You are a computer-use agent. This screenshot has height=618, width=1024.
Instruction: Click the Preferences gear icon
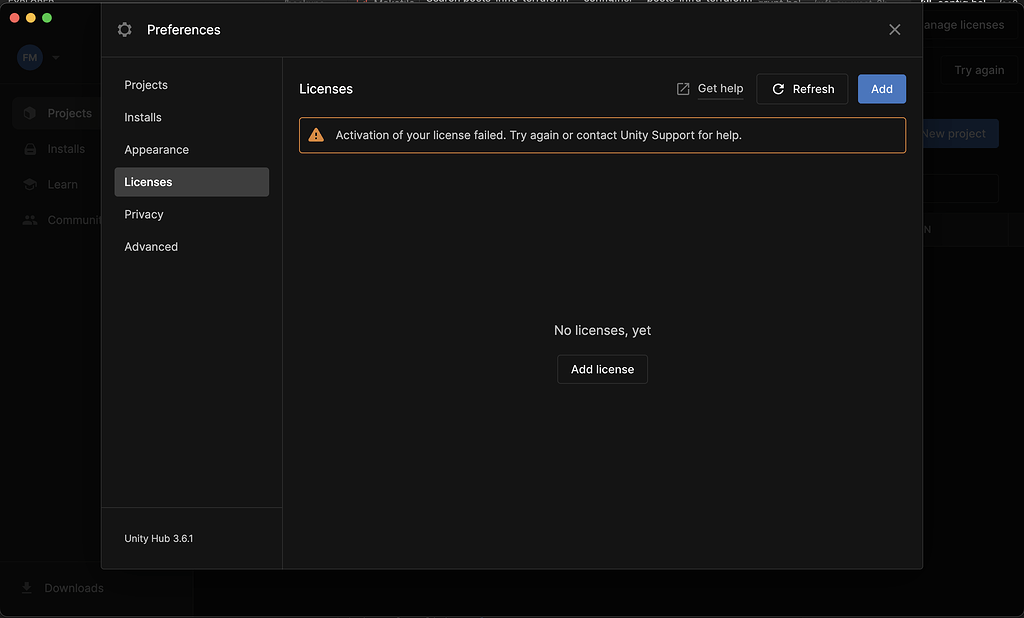click(125, 30)
